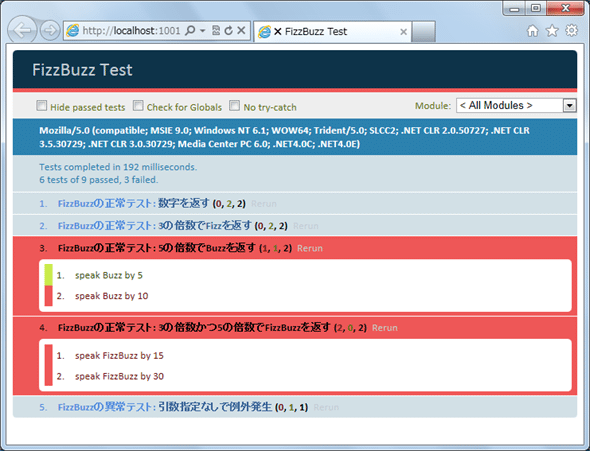The height and width of the screenshot is (451, 590).
Task: Open a new blank tab
Action: (x=423, y=32)
